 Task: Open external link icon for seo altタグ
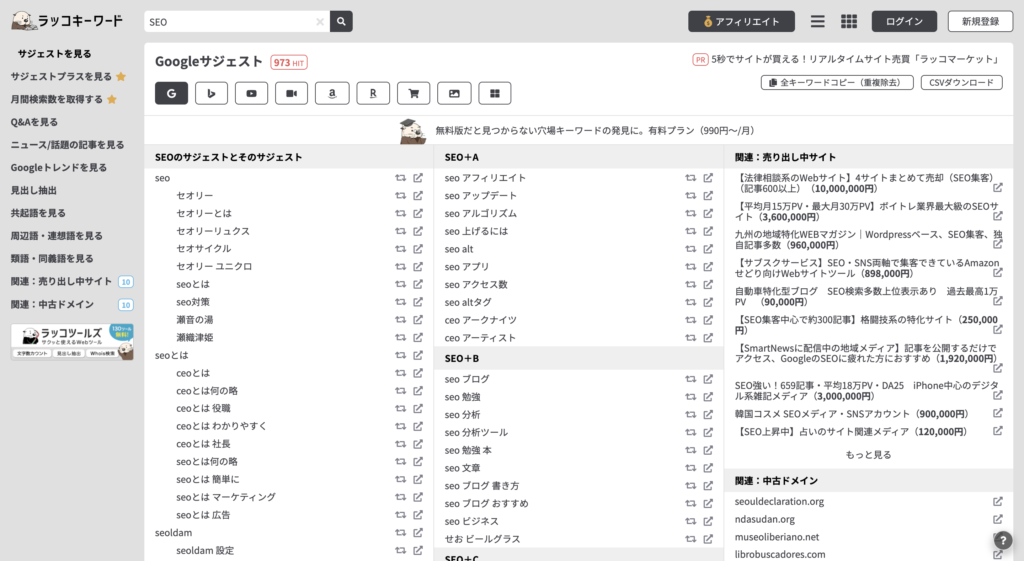click(708, 302)
